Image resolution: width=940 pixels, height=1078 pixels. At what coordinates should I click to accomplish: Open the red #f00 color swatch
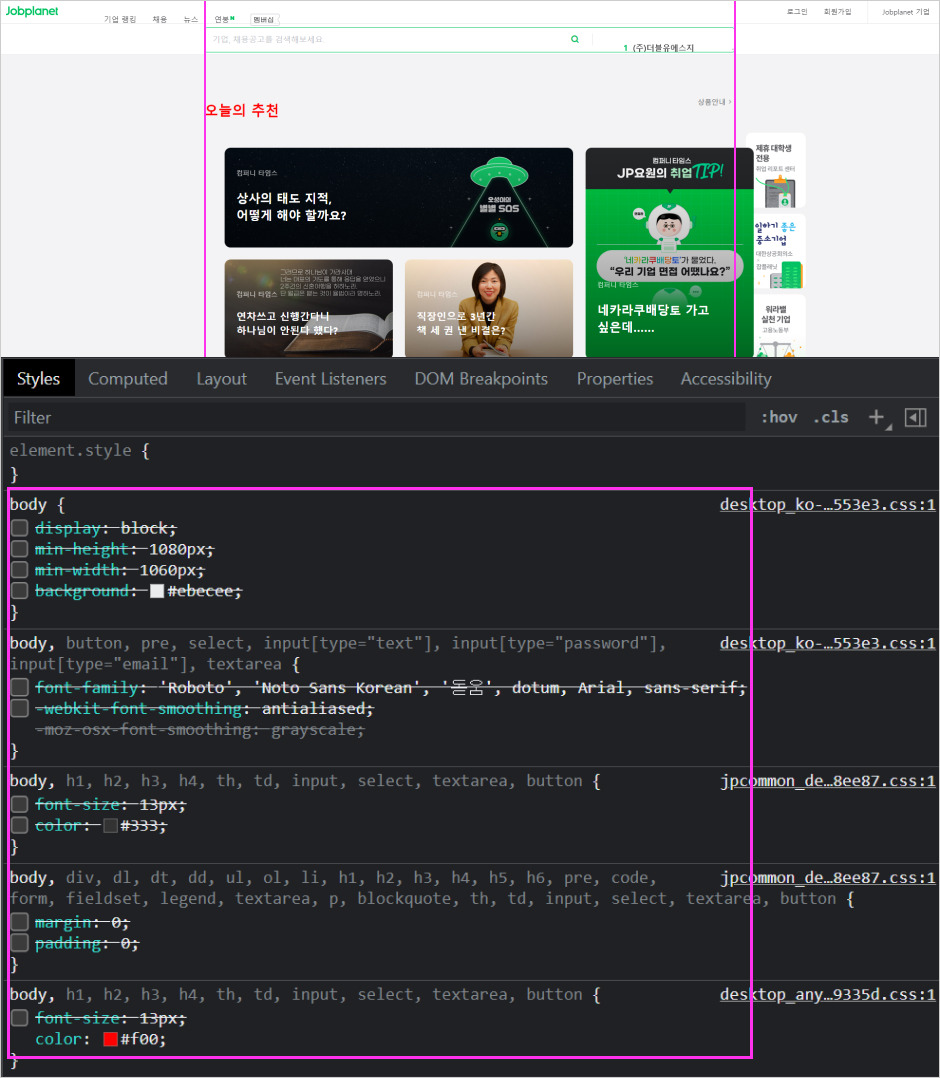[x=110, y=1039]
